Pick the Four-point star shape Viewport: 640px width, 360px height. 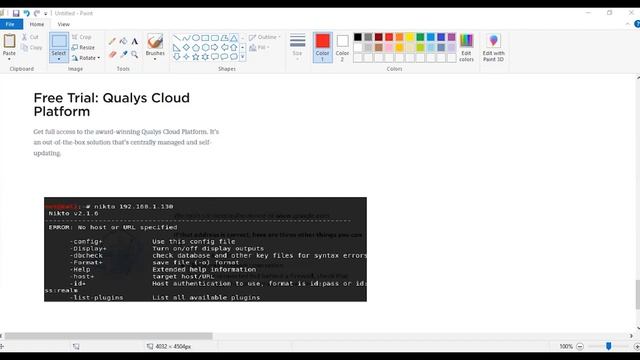187,57
